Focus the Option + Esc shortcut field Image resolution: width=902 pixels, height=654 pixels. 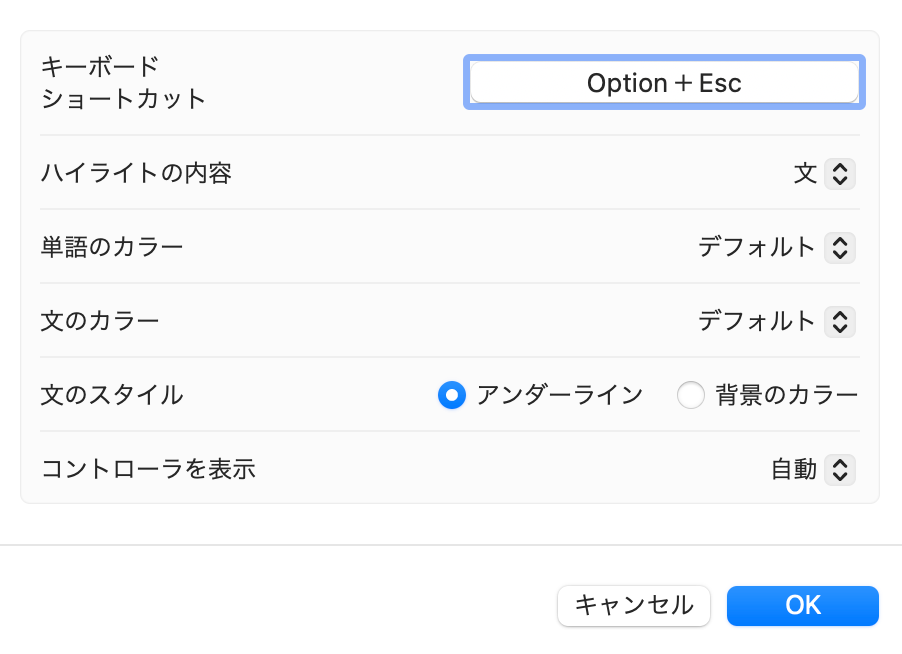pyautogui.click(x=664, y=83)
